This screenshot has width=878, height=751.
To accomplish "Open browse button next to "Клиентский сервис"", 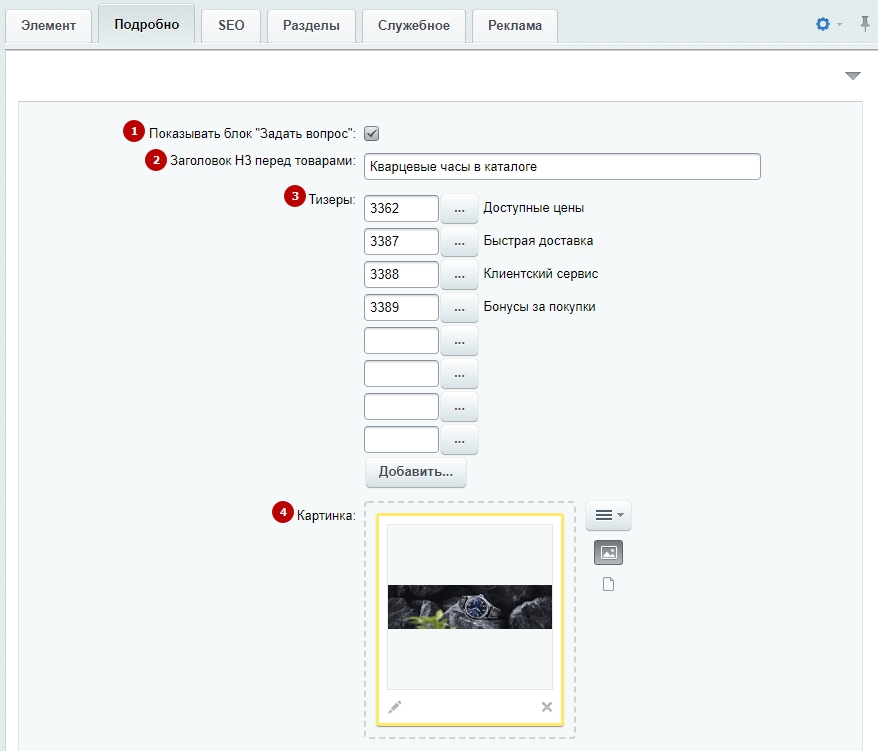I will pyautogui.click(x=459, y=274).
